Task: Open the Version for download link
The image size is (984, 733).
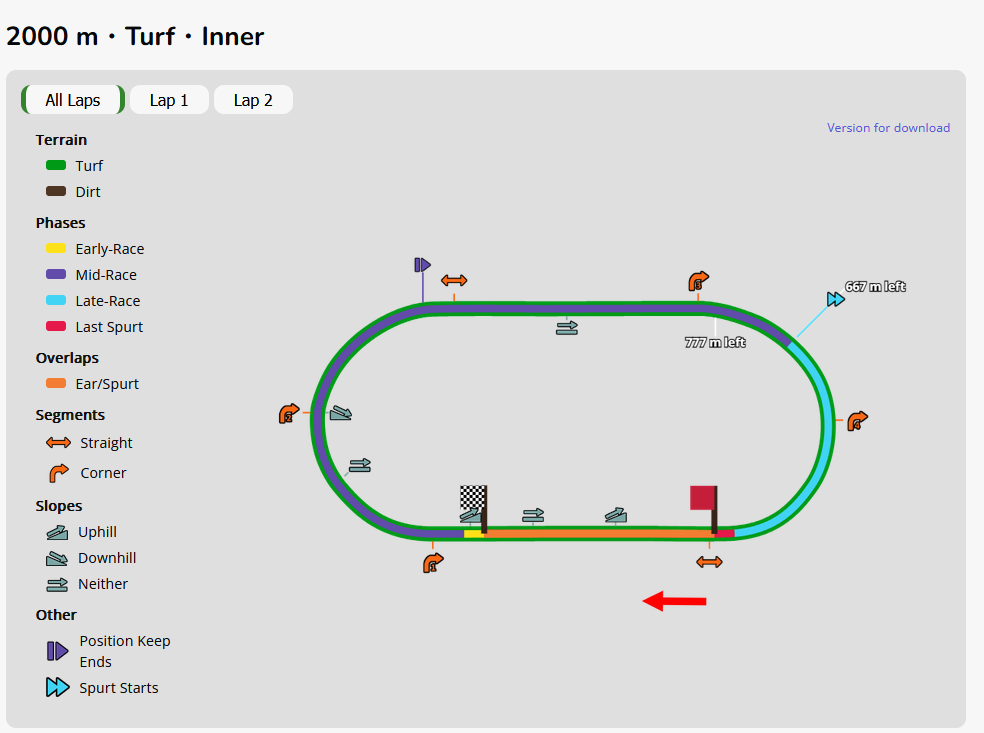Action: click(888, 127)
